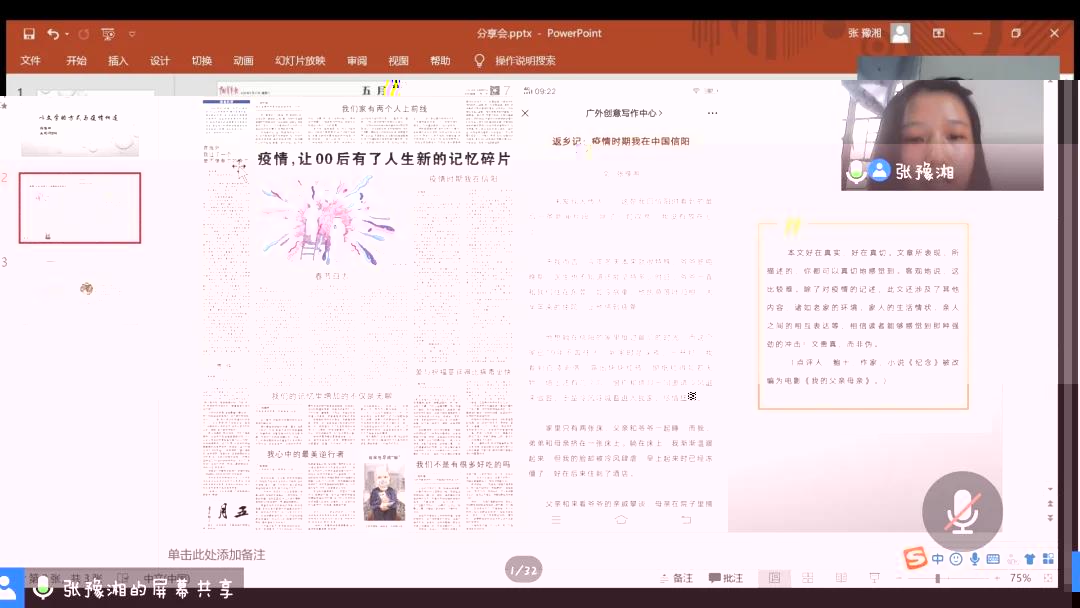The image size is (1080, 608).
Task: Open the 视图 ribbon tab
Action: [x=398, y=61]
